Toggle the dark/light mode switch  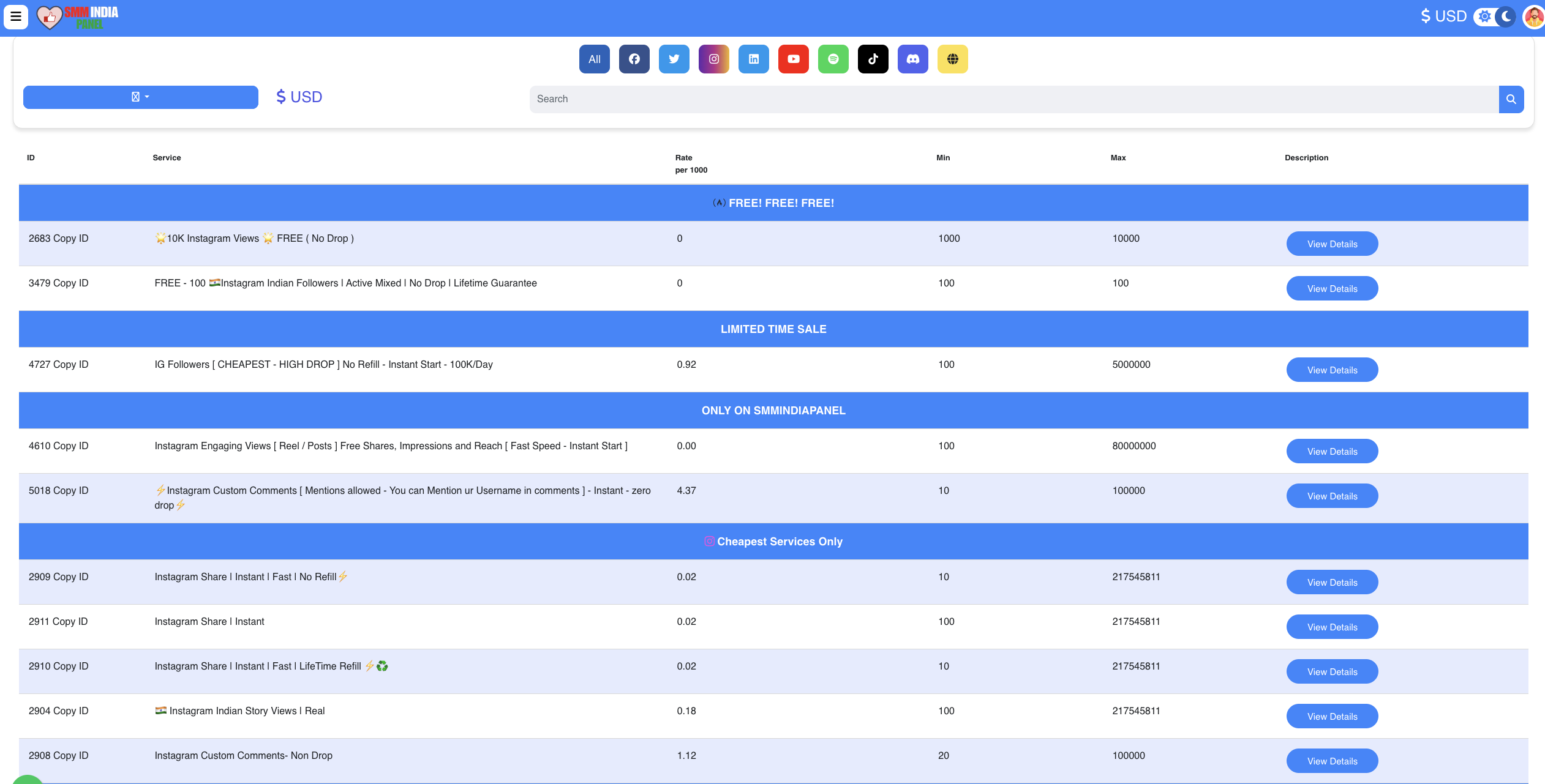(x=1495, y=17)
